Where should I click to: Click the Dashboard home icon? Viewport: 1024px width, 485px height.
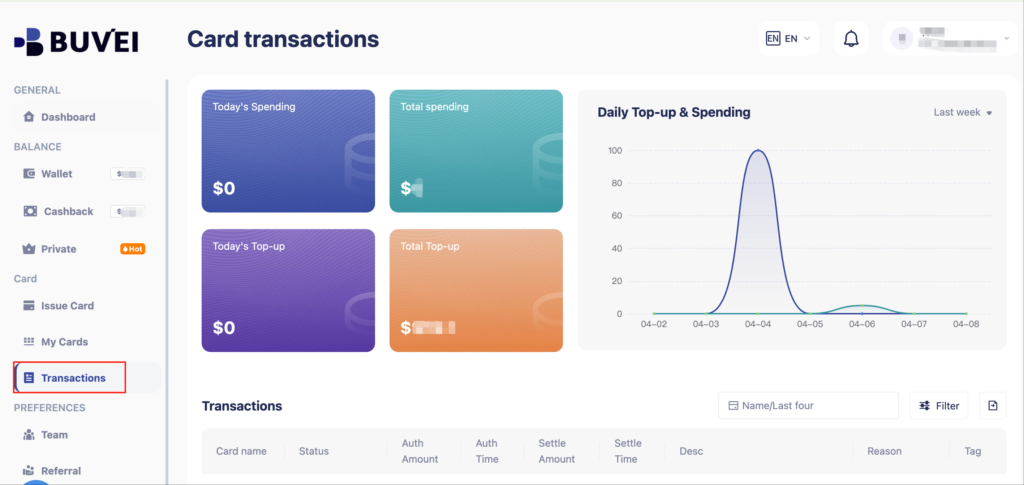pos(29,117)
